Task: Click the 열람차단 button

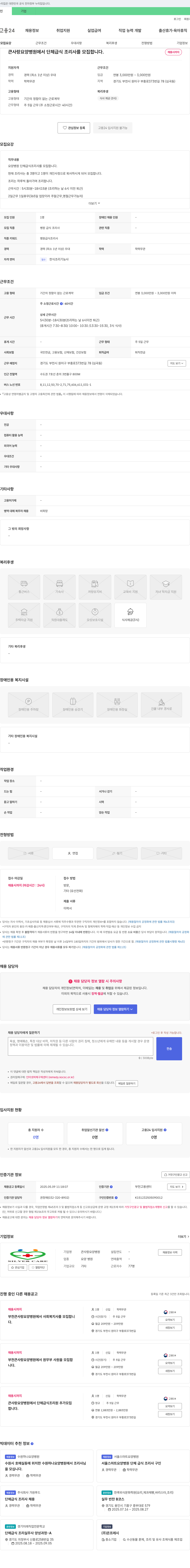Action: pyautogui.click(x=38, y=1267)
